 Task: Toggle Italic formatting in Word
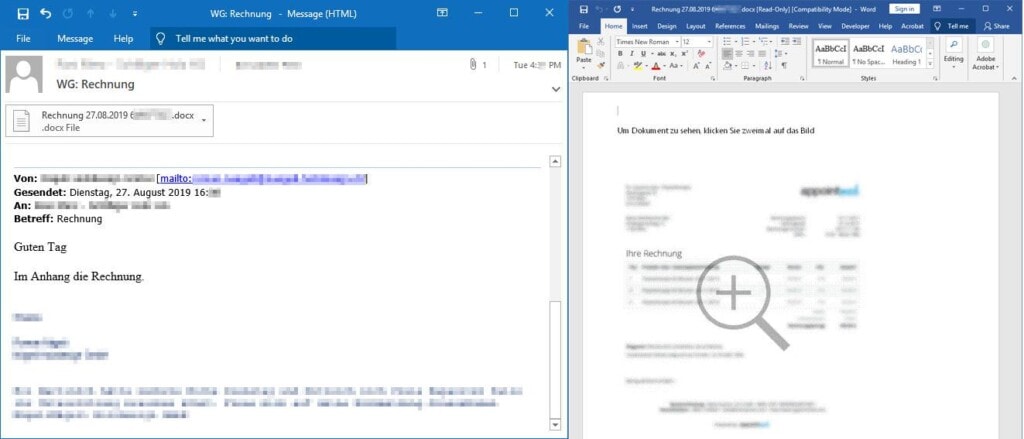(x=632, y=54)
